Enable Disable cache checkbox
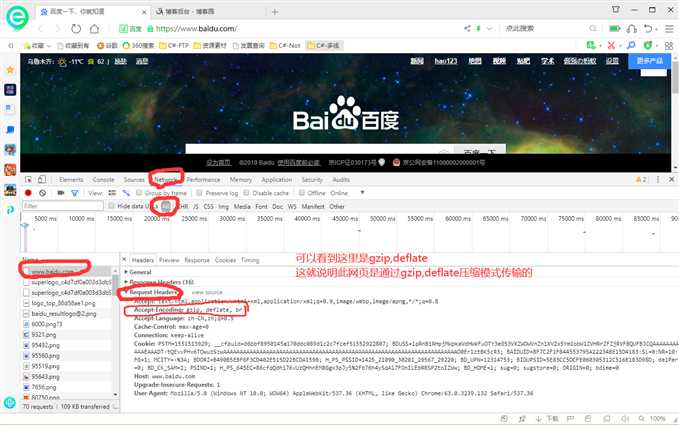 pos(246,193)
